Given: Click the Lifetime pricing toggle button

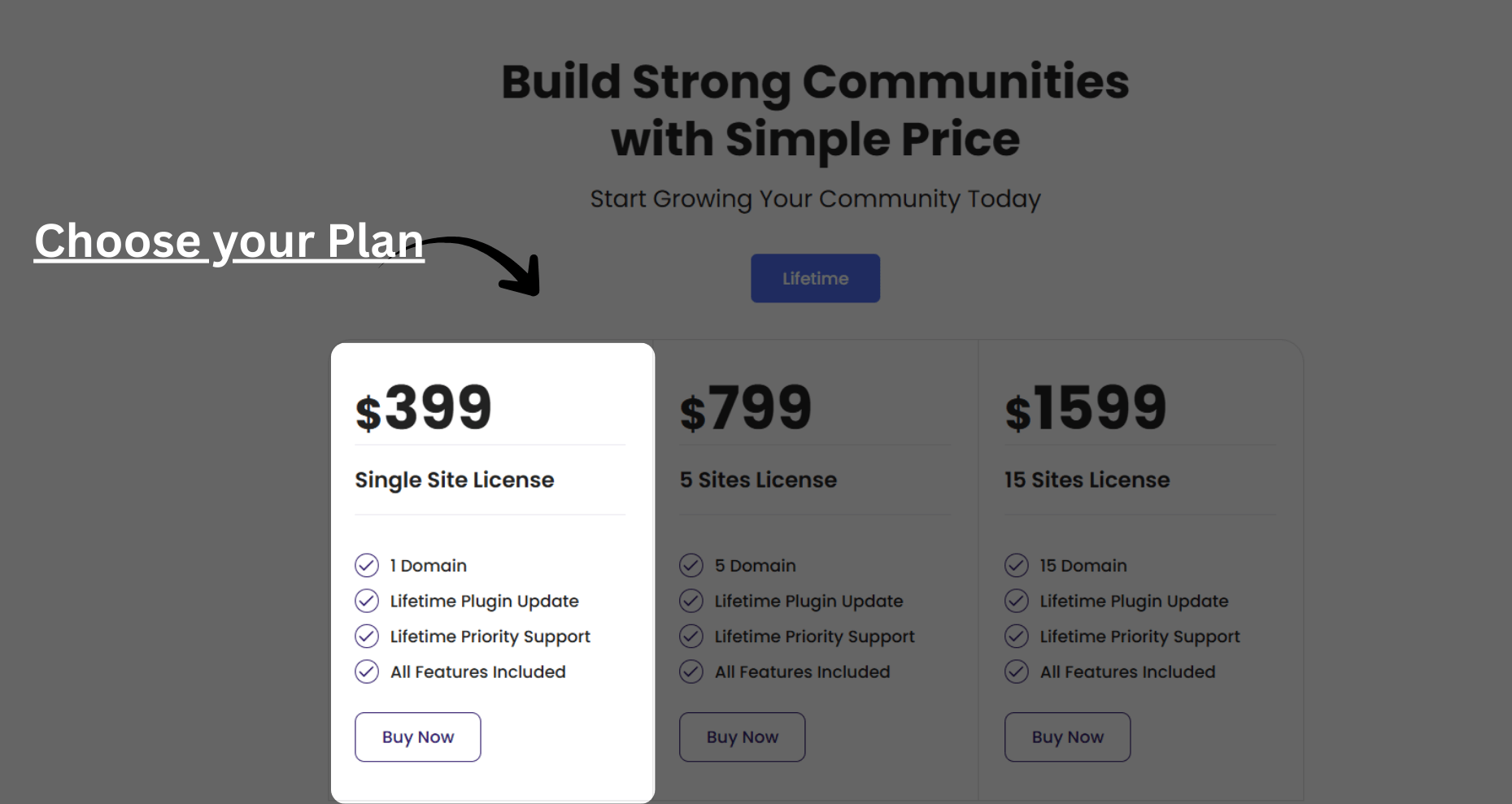Looking at the screenshot, I should pyautogui.click(x=815, y=278).
